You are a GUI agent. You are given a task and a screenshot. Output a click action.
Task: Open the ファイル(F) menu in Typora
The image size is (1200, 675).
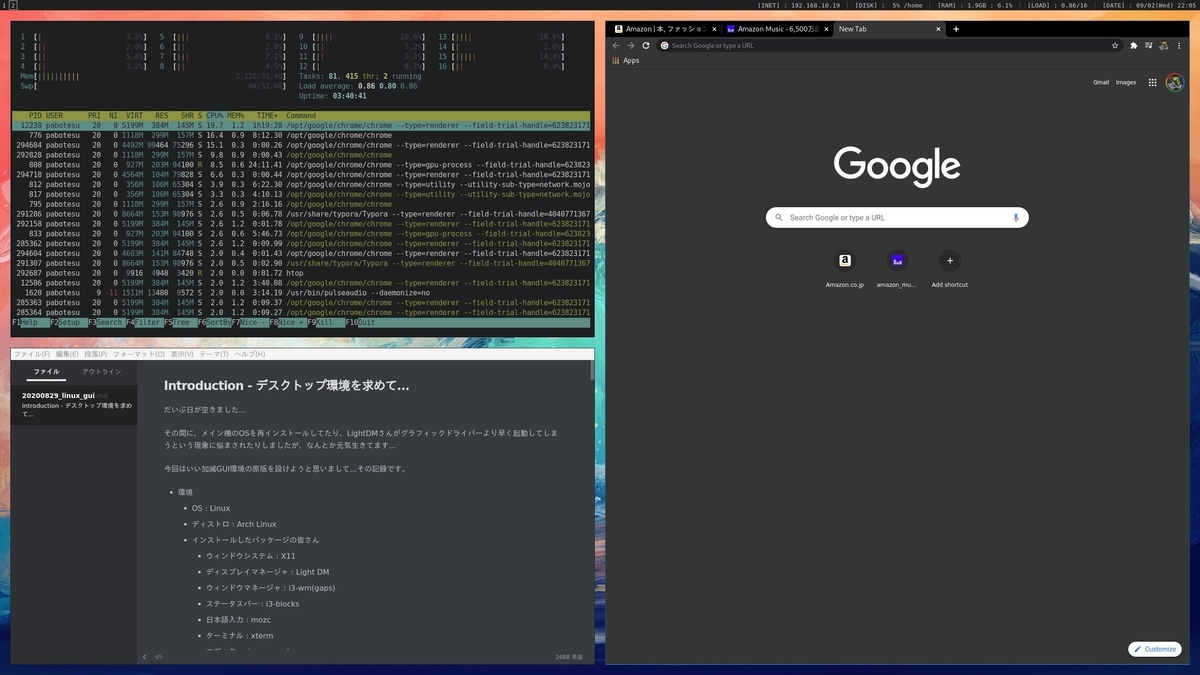[31, 354]
